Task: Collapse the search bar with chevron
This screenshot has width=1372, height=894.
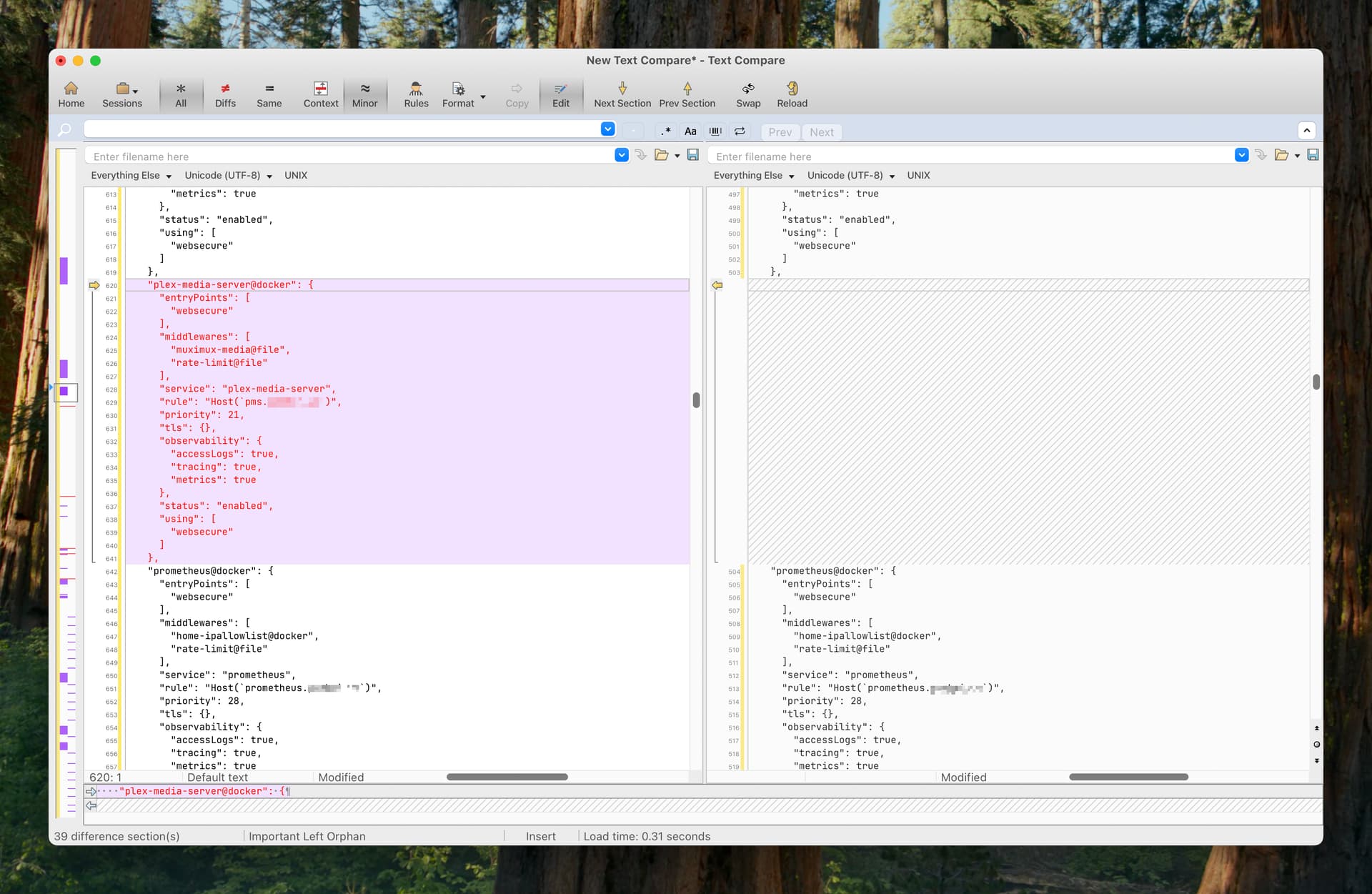Action: click(1306, 130)
